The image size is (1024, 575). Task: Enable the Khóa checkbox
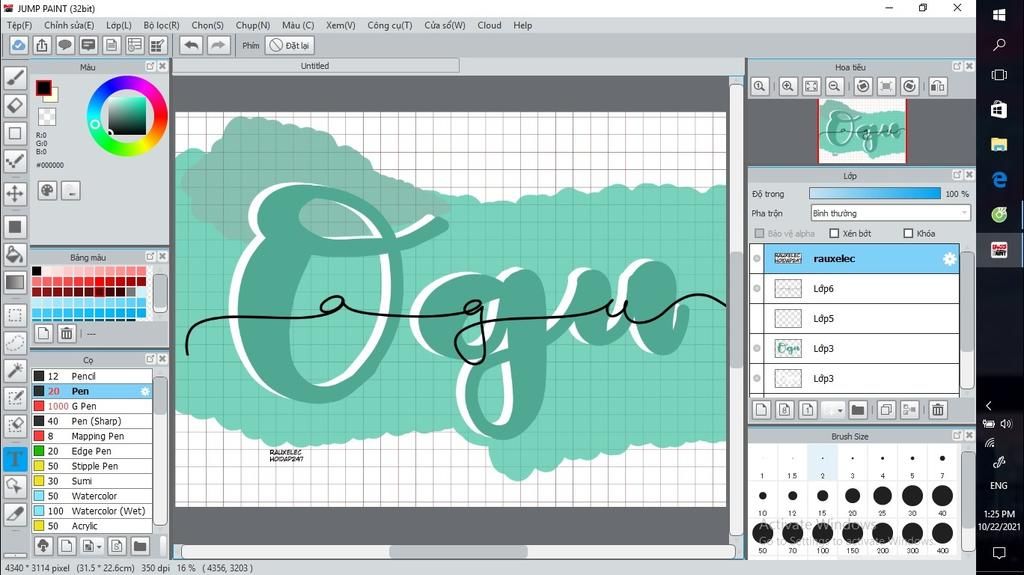[x=908, y=233]
